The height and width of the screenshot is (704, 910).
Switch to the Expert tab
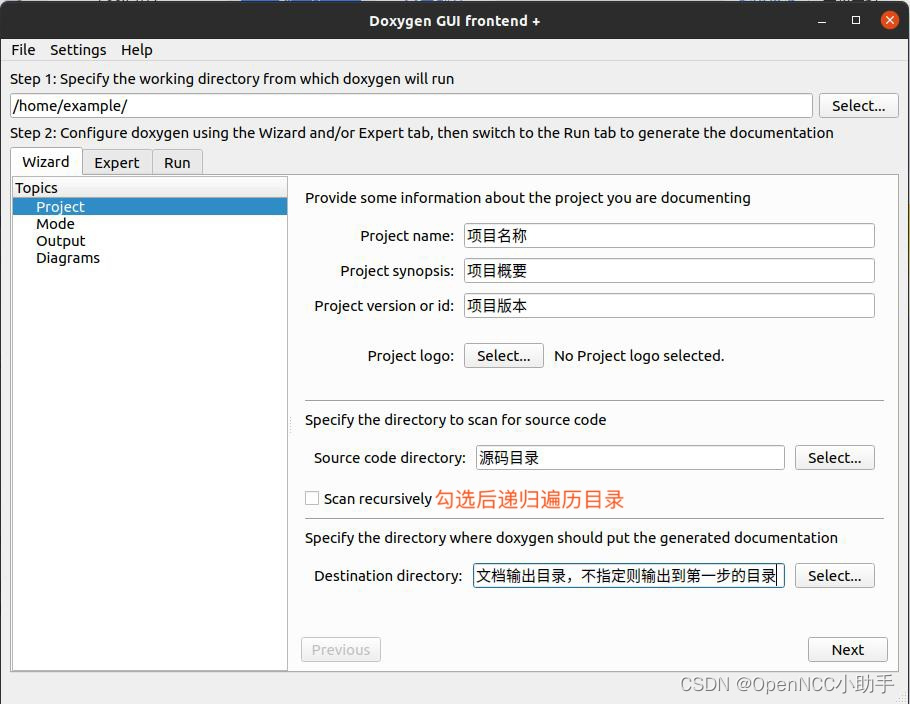117,163
